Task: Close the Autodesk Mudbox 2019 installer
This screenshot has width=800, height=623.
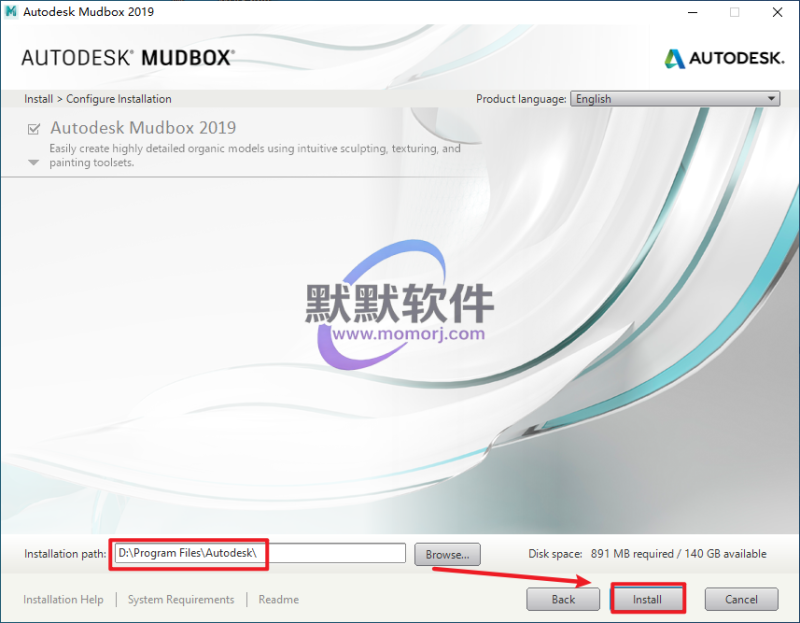Action: (x=779, y=13)
